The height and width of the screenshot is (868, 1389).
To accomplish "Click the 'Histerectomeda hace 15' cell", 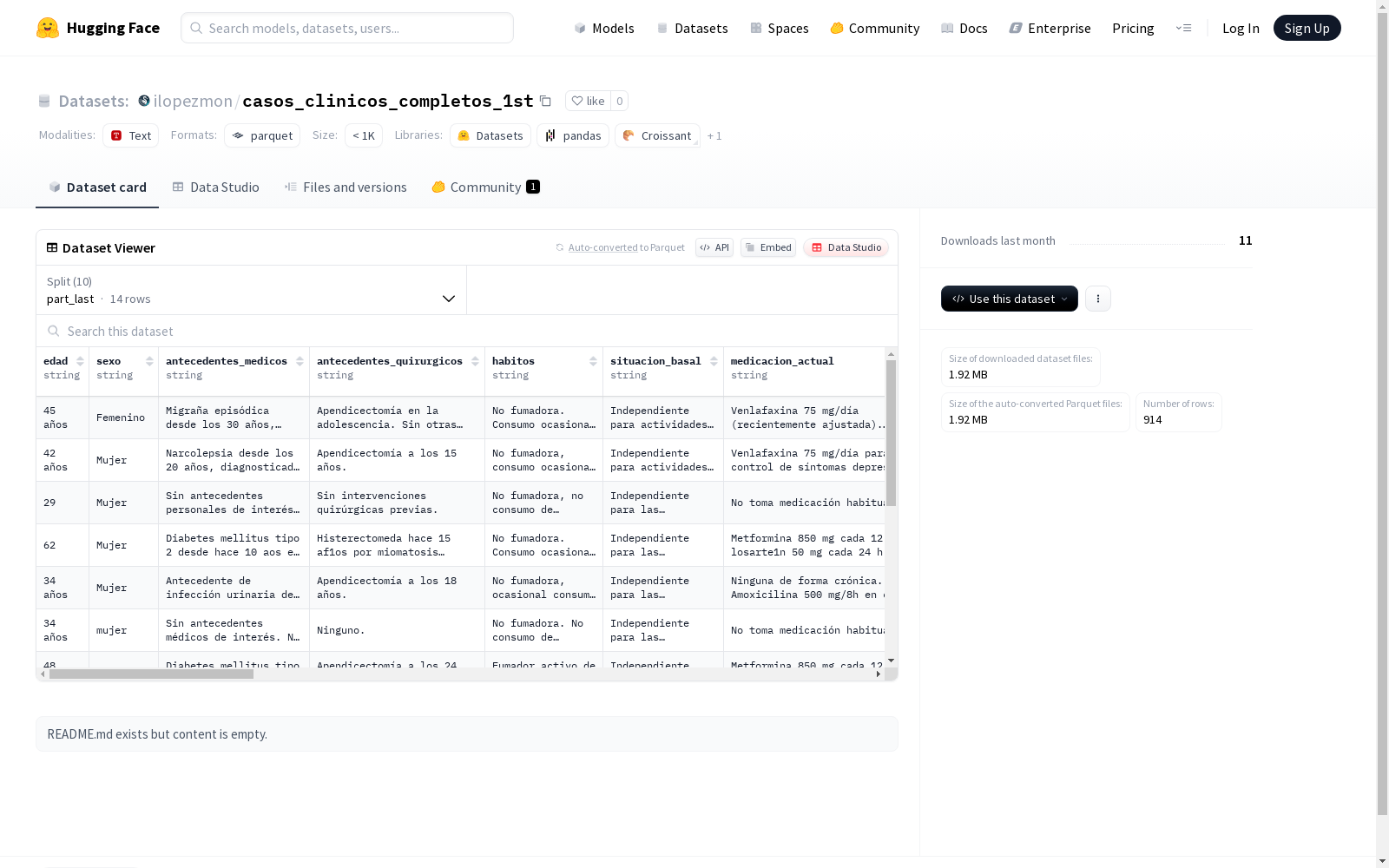I will coord(397,545).
